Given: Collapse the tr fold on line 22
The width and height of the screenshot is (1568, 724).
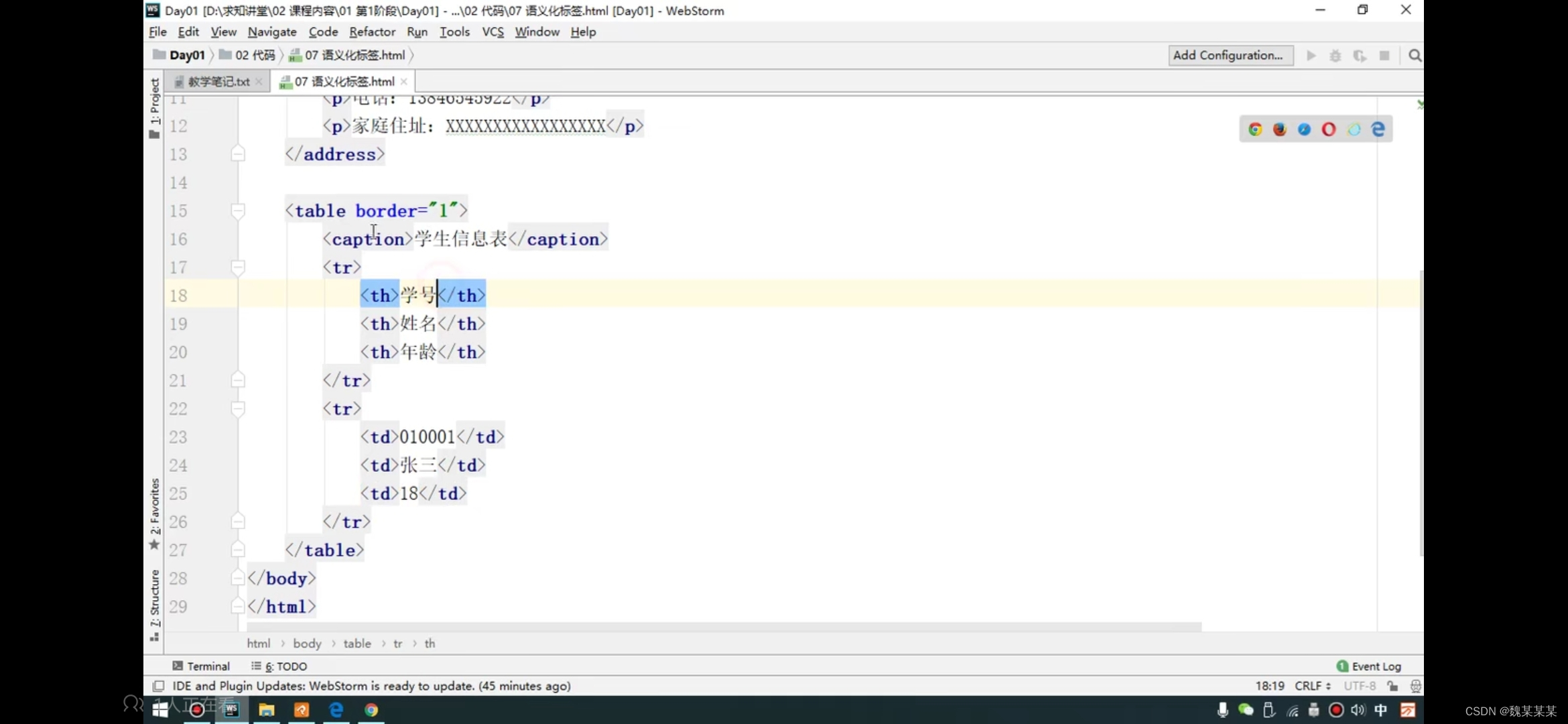Looking at the screenshot, I should (237, 409).
